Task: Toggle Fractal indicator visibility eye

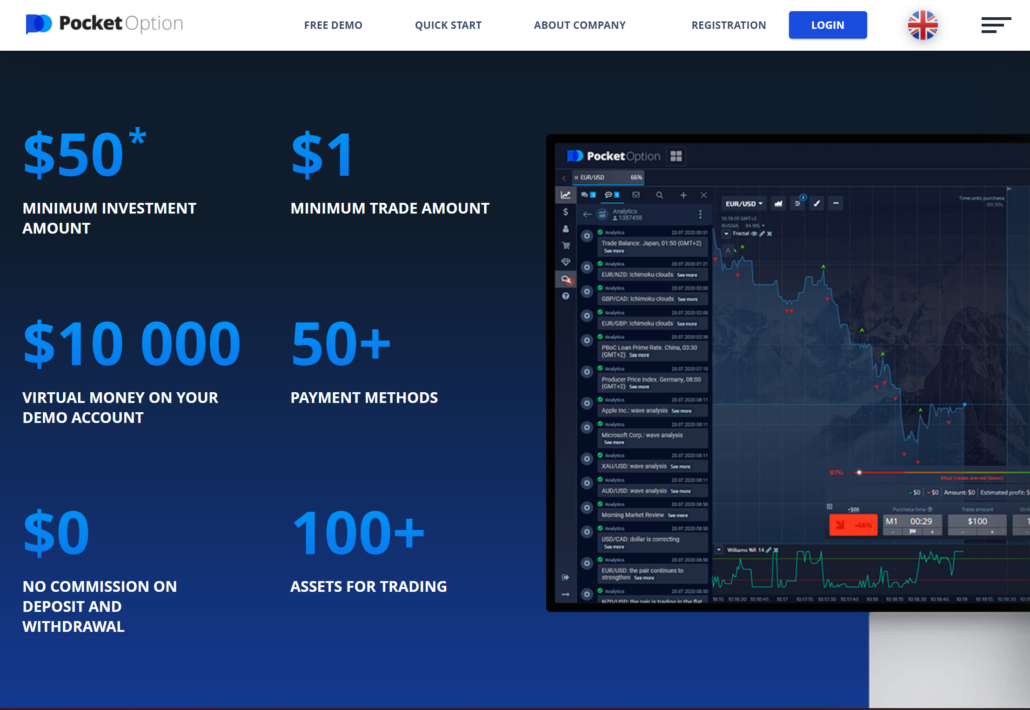Action: tap(754, 234)
